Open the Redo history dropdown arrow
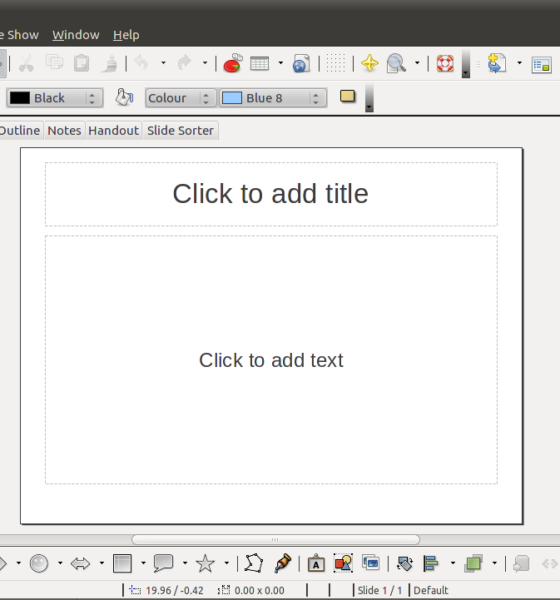 click(x=205, y=63)
